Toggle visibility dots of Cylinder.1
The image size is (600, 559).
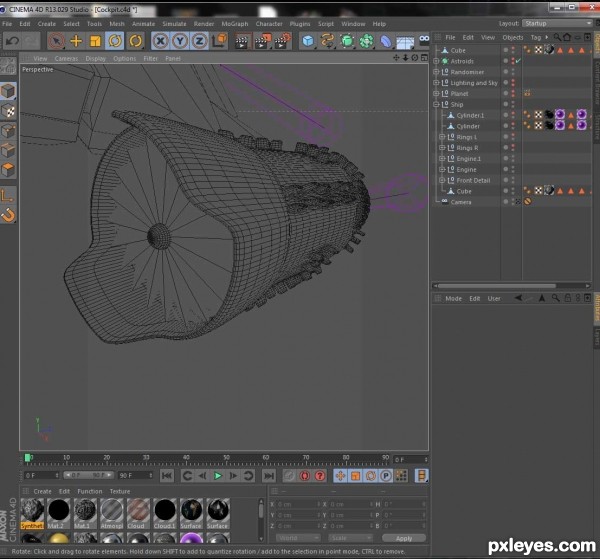[513, 115]
